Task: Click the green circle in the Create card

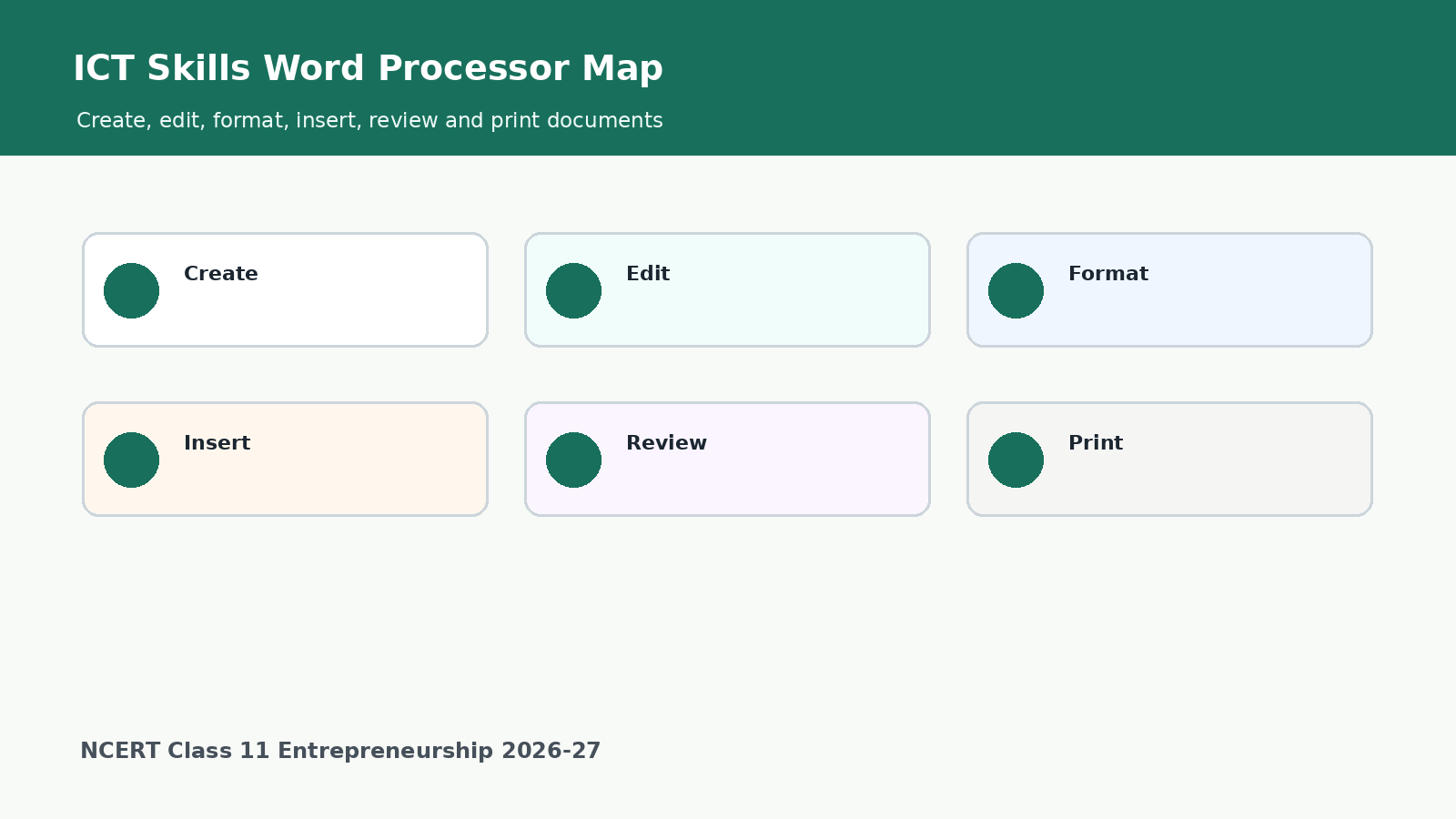Action: (x=131, y=290)
